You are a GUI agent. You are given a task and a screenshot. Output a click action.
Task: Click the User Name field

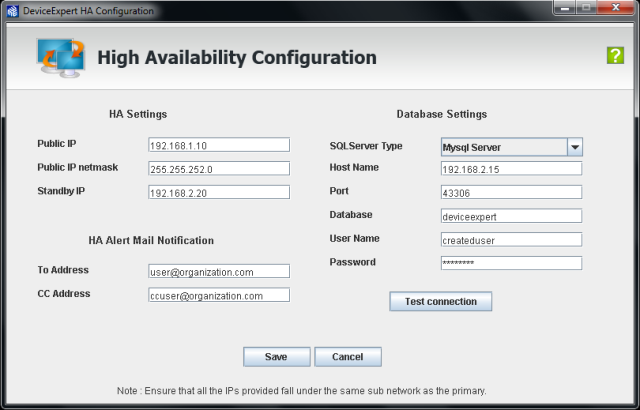[511, 239]
